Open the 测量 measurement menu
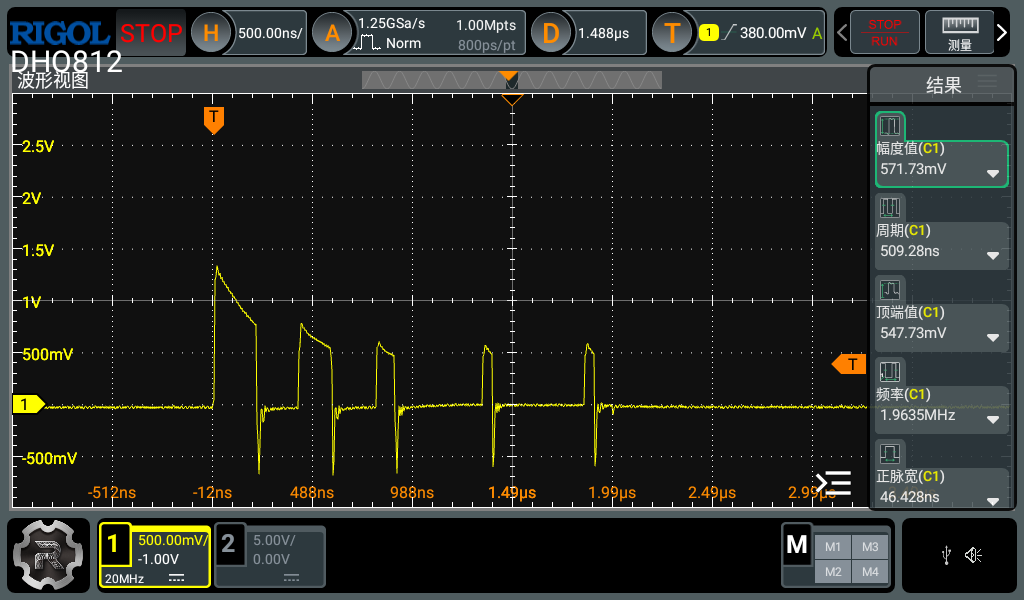 pos(959,32)
